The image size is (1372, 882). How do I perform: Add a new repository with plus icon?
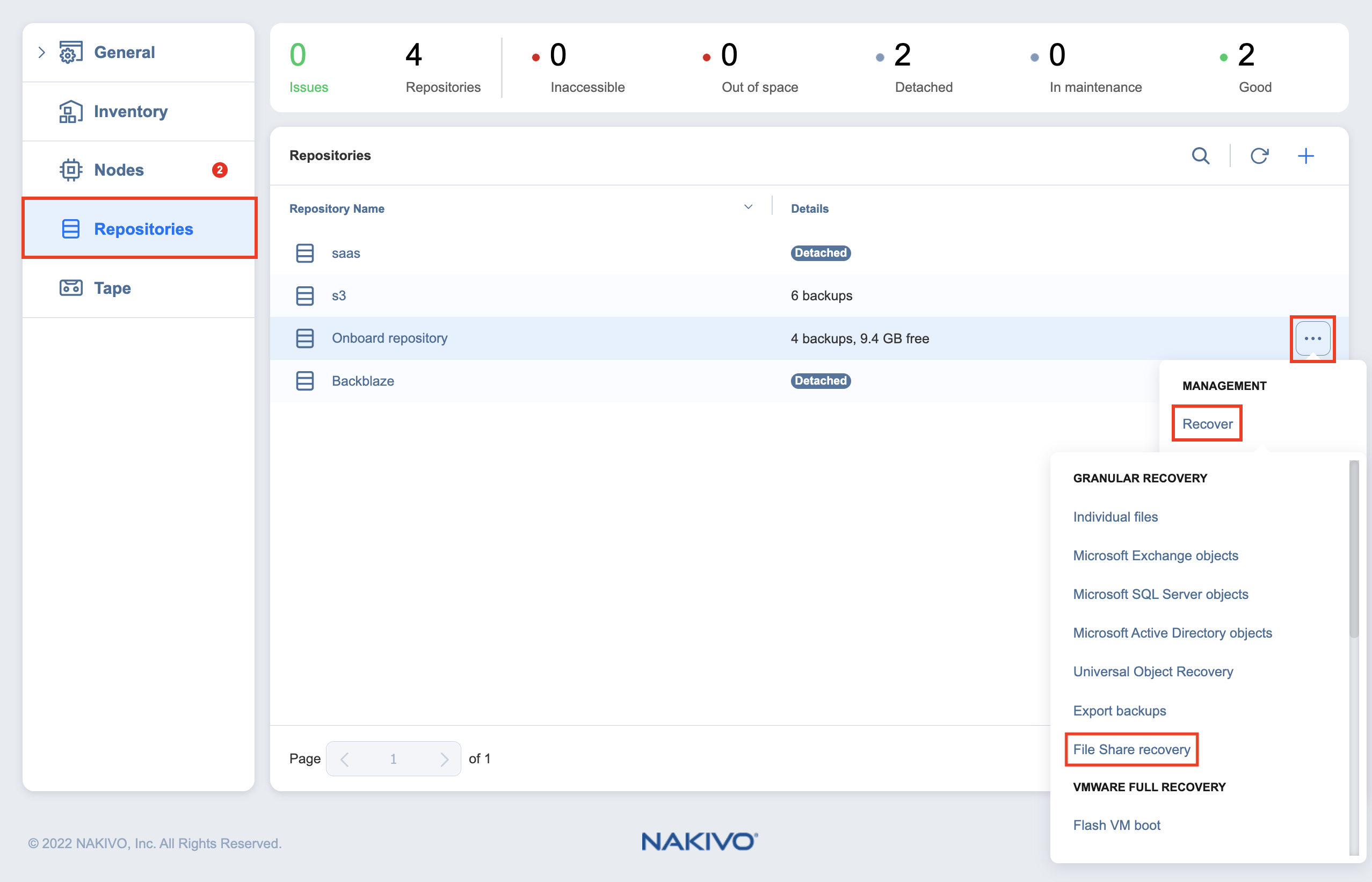click(1305, 156)
